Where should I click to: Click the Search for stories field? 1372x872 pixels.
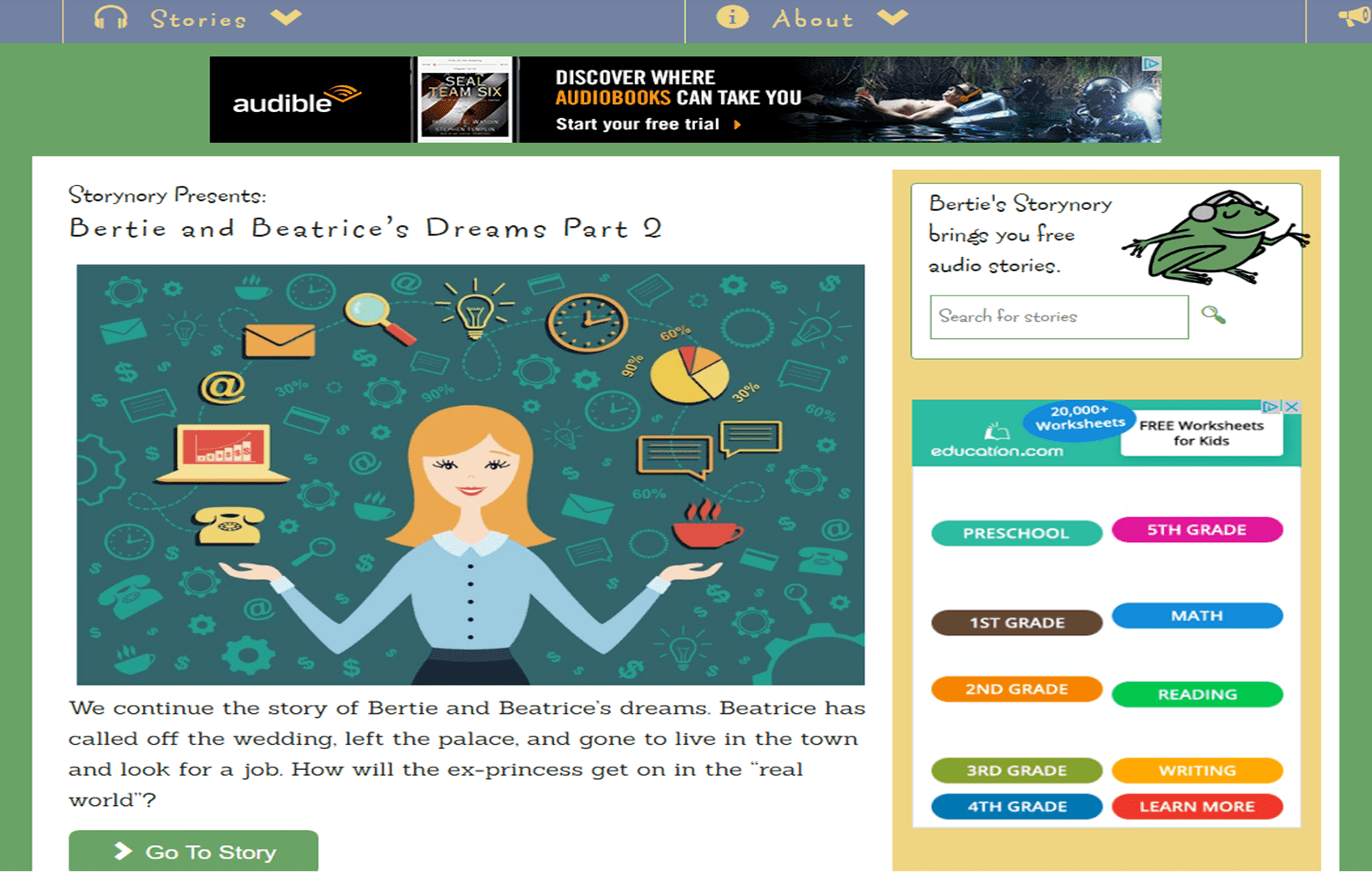point(1058,316)
